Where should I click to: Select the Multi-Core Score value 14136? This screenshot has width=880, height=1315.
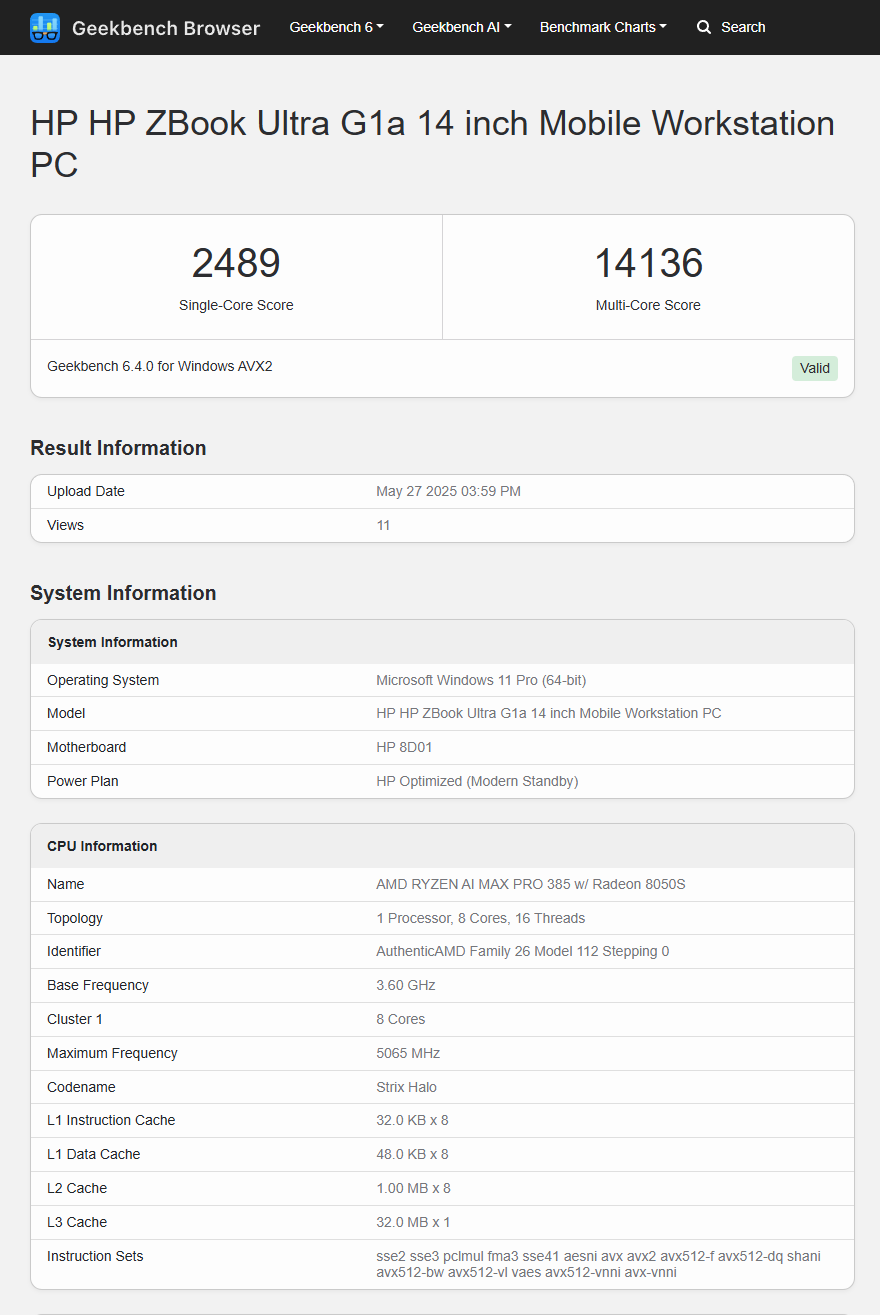tap(648, 263)
